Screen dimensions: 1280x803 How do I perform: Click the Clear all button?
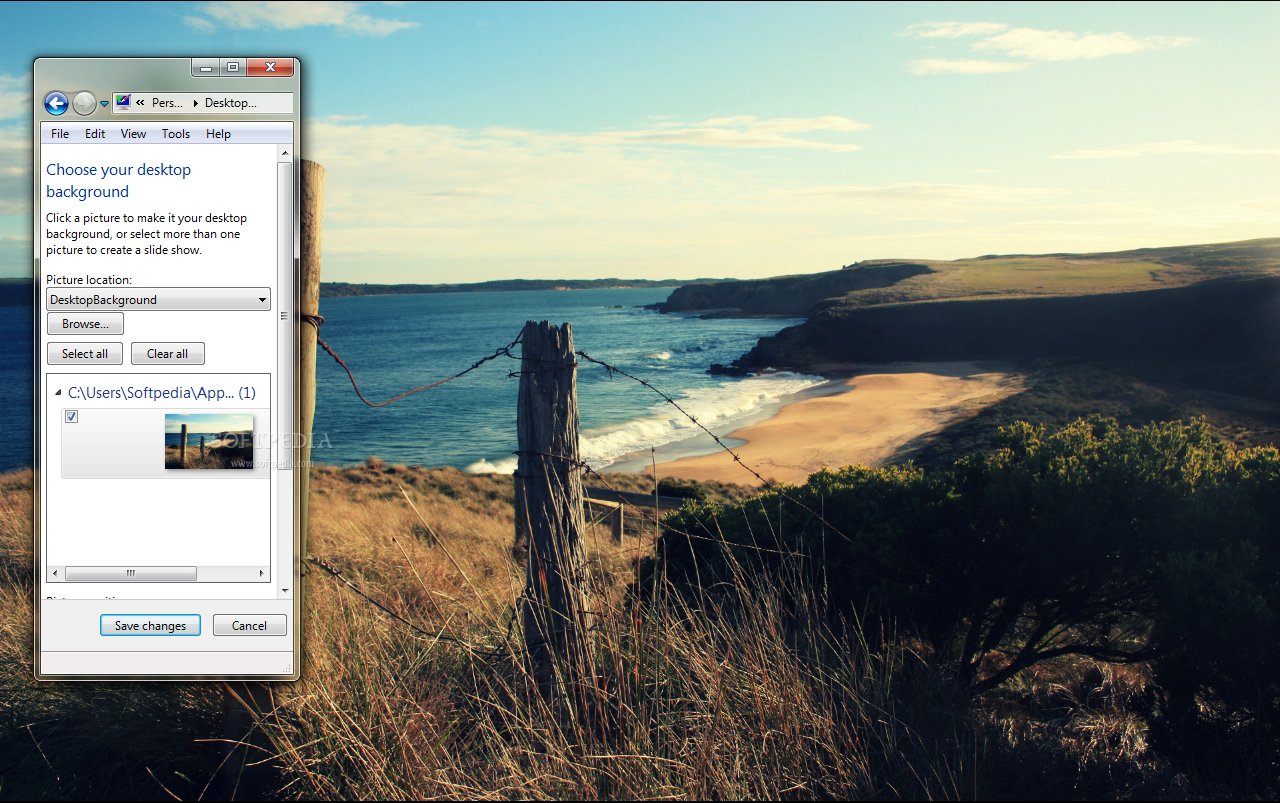pos(167,354)
